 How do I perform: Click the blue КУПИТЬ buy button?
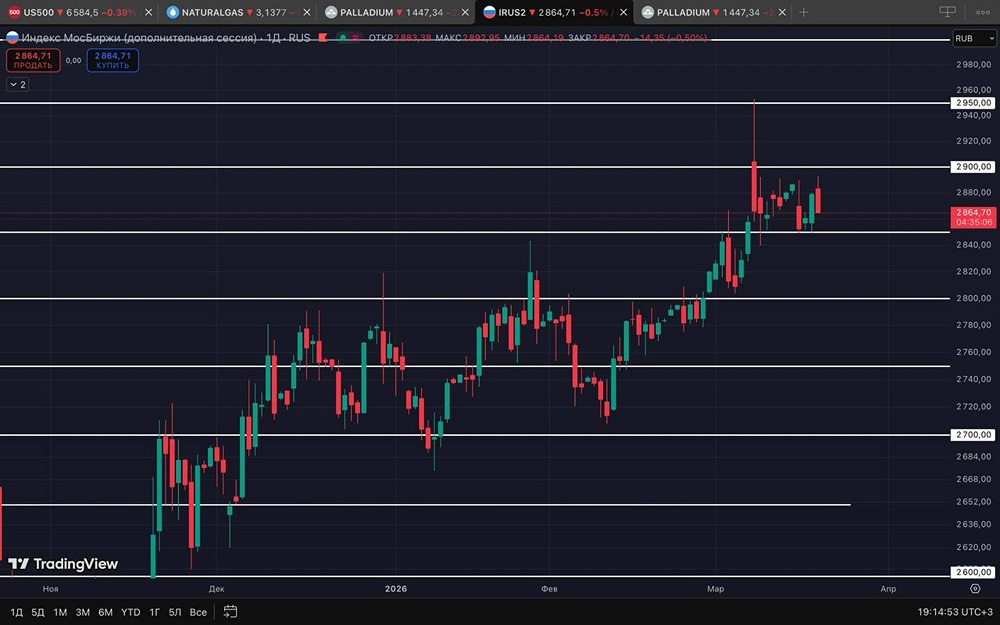[113, 61]
